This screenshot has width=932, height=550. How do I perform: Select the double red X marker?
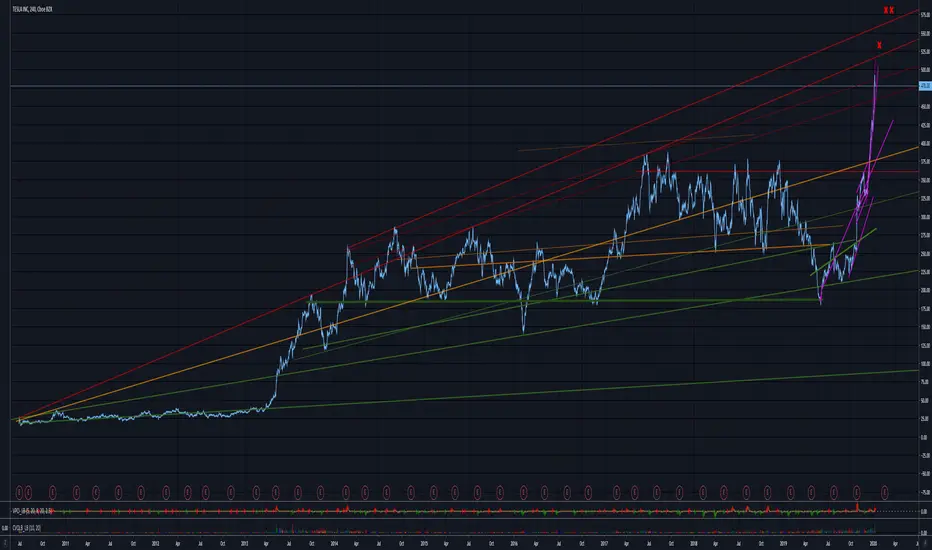point(889,10)
